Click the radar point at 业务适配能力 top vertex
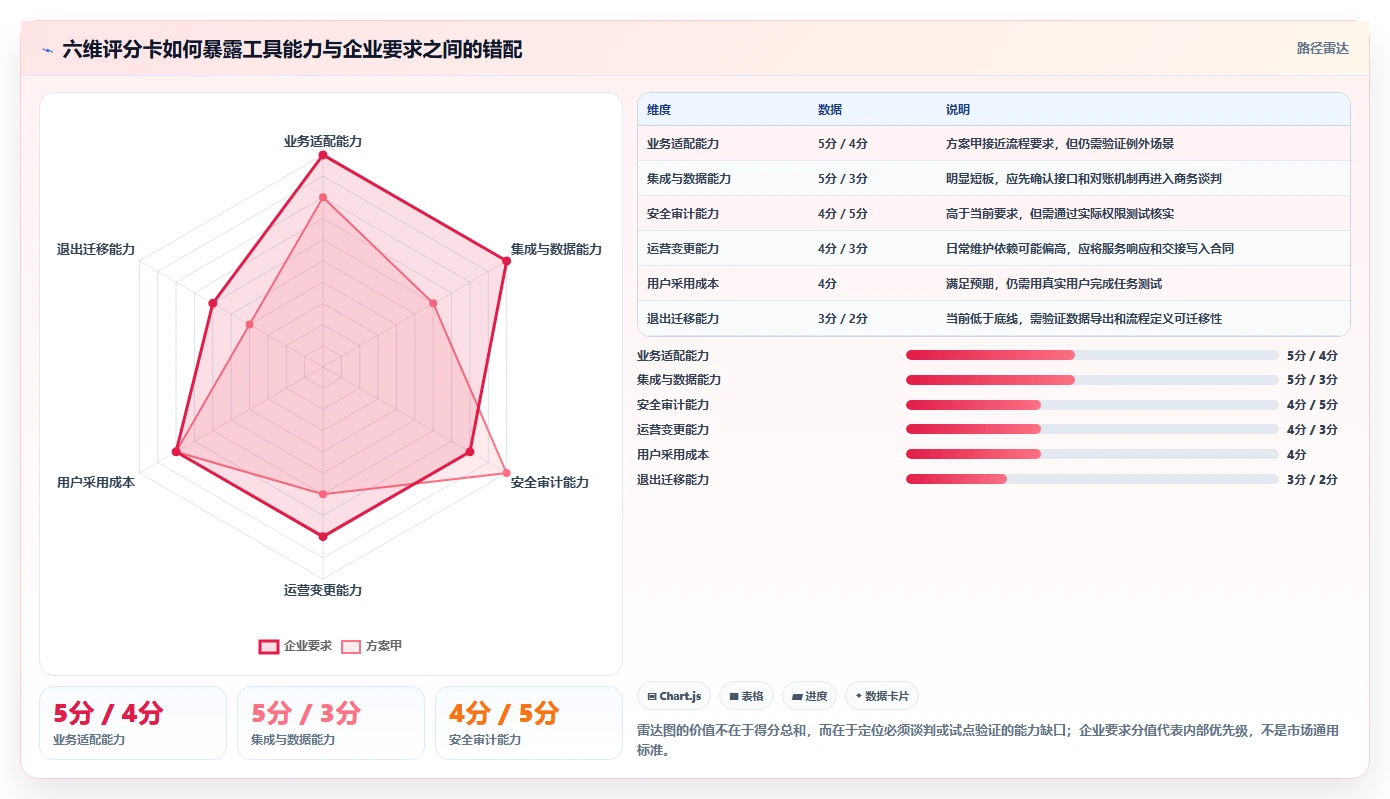The height and width of the screenshot is (799, 1390). pos(322,156)
